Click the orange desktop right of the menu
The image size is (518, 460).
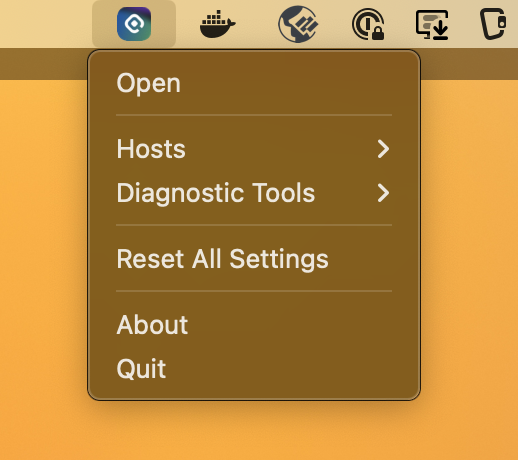coord(469,233)
